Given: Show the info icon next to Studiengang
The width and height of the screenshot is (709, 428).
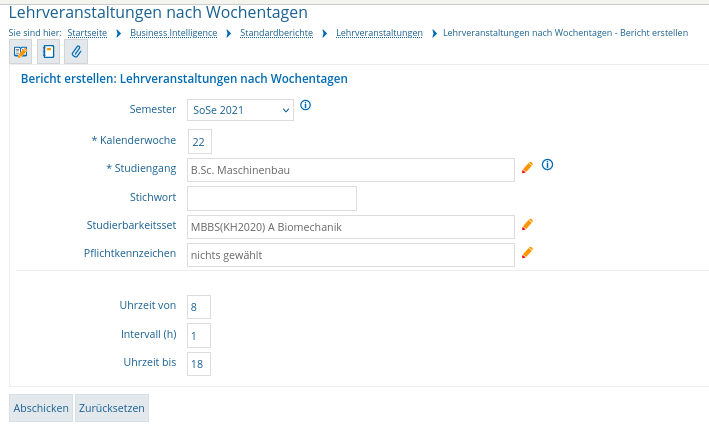Looking at the screenshot, I should point(548,165).
